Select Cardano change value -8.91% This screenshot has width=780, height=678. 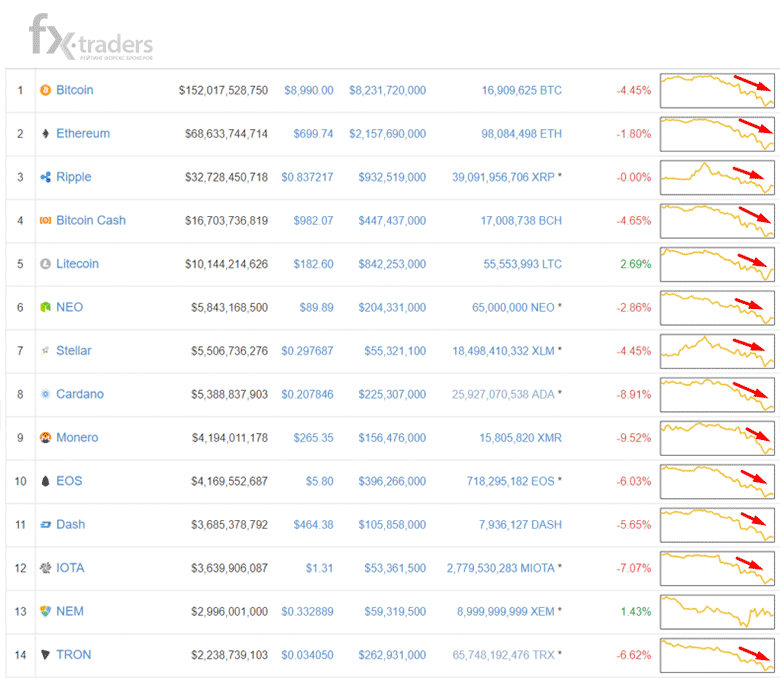pos(634,394)
